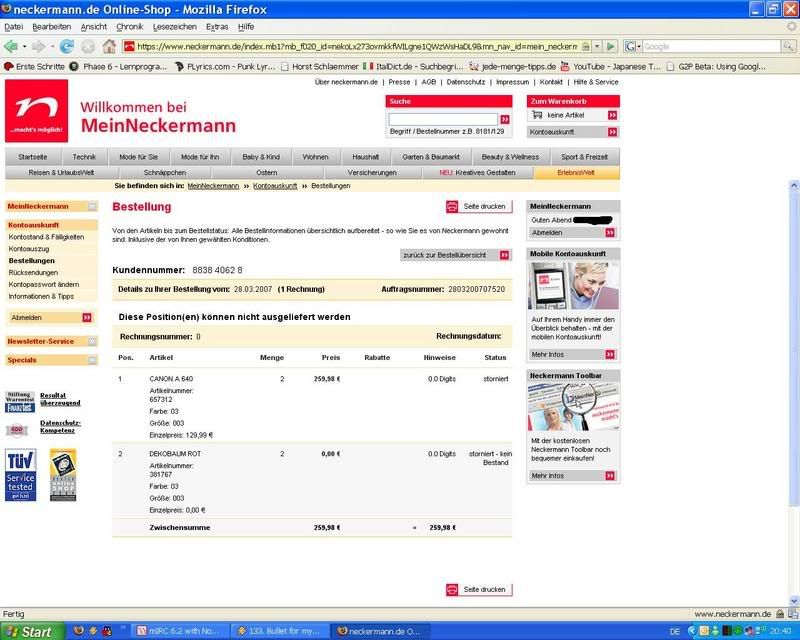Click Mehr Infos under Mobile Kontoauskunft
The image size is (800, 640).
573,354
